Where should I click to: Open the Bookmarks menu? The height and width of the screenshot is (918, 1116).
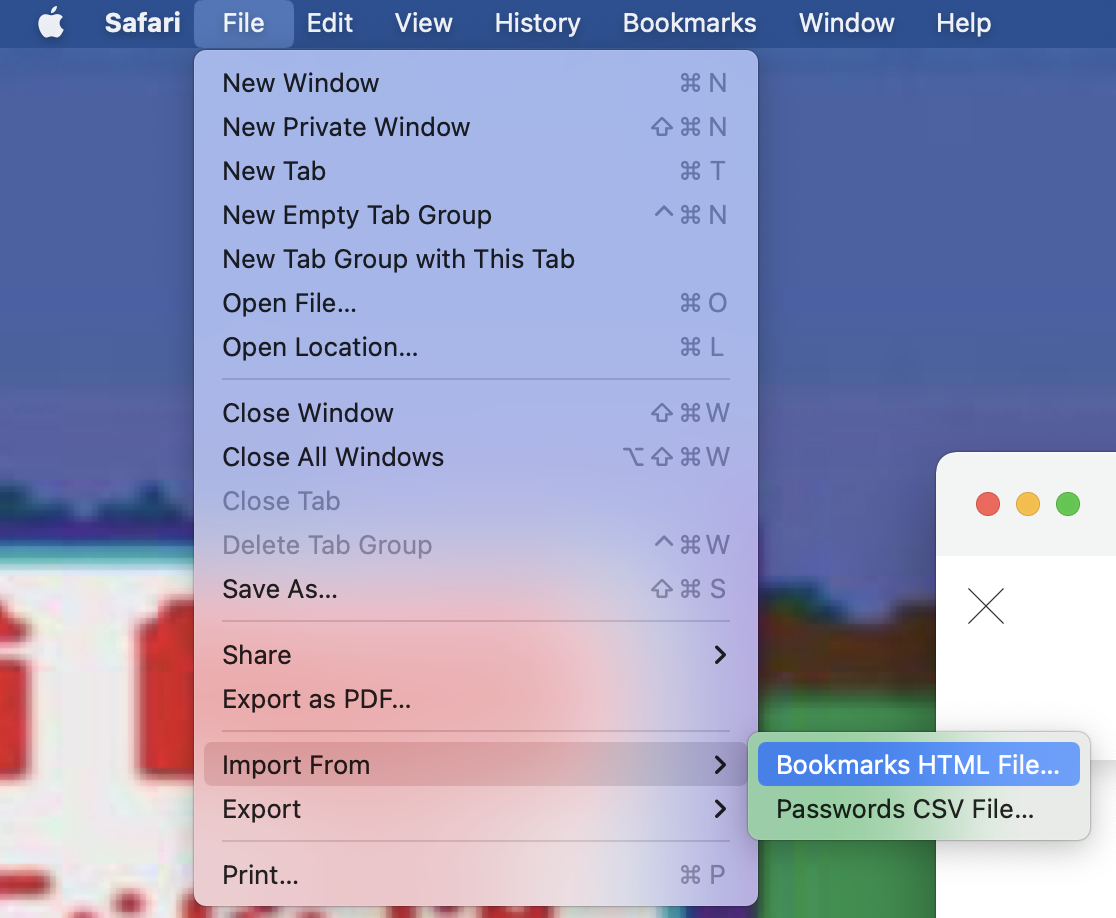pyautogui.click(x=689, y=23)
